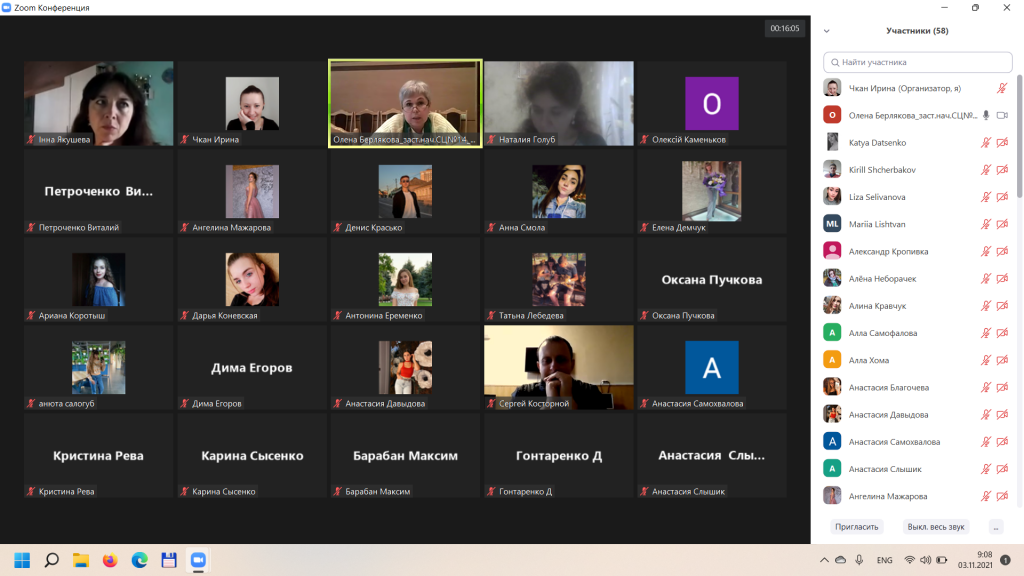1024x576 pixels.
Task: Click Liza Selivanova's muted microphone icon
Action: click(986, 197)
